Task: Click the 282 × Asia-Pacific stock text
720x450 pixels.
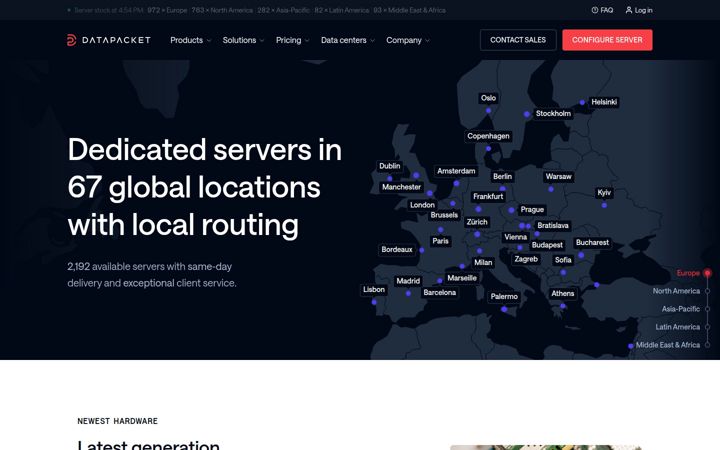Action: (283, 10)
